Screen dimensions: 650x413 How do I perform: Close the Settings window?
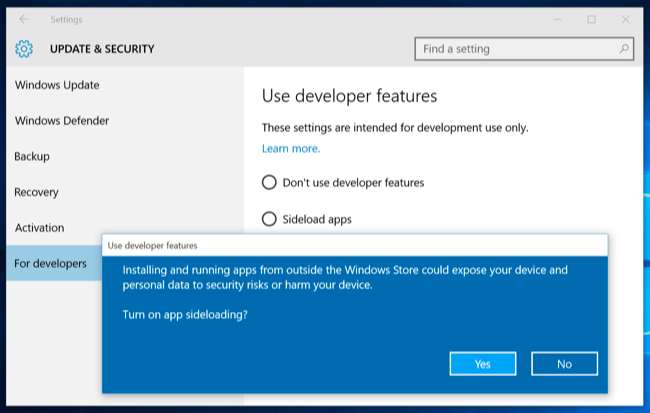tap(626, 19)
